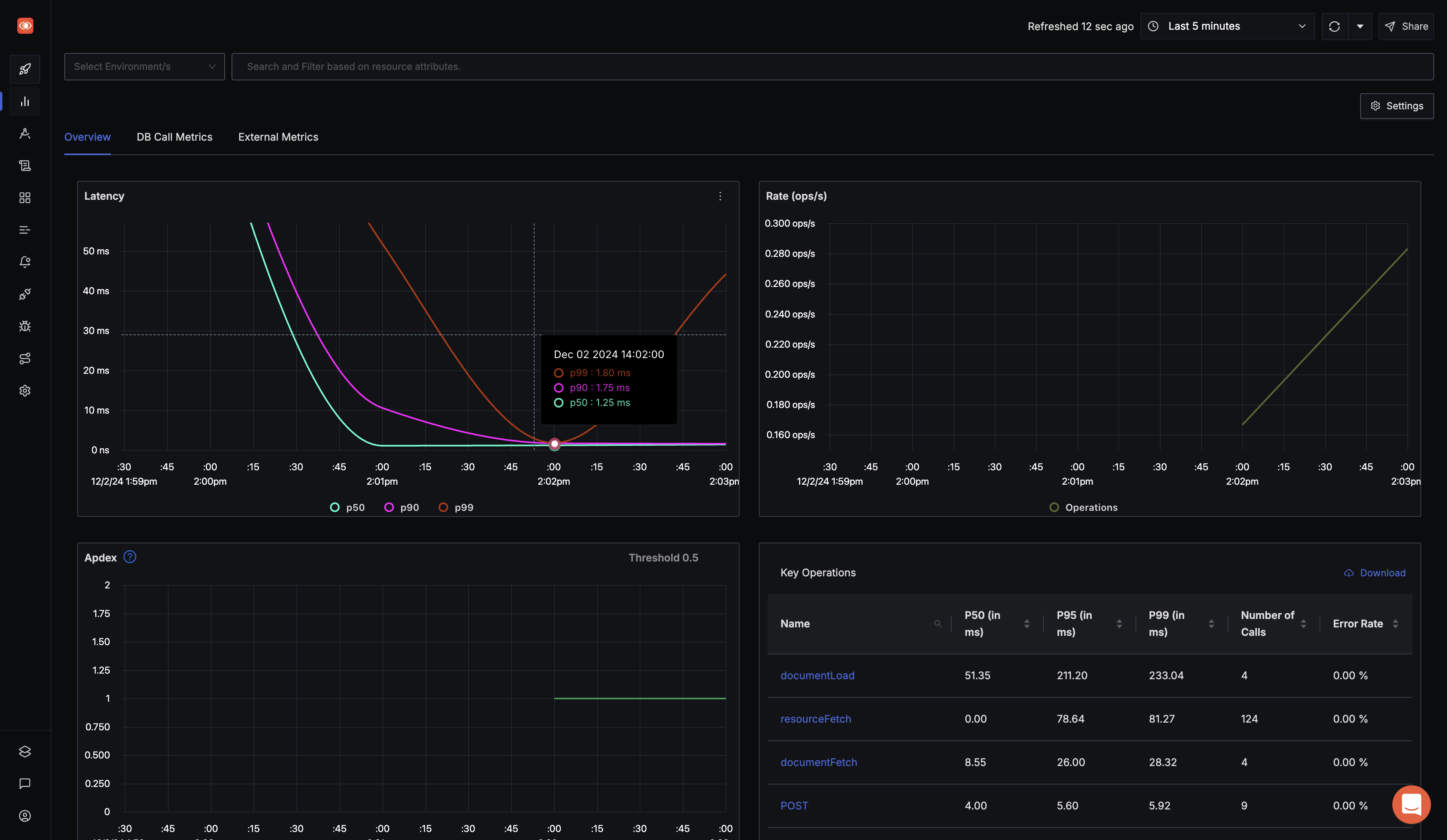1447x840 pixels.
Task: Expand the refresh interval dropdown arrow
Action: [x=1360, y=25]
